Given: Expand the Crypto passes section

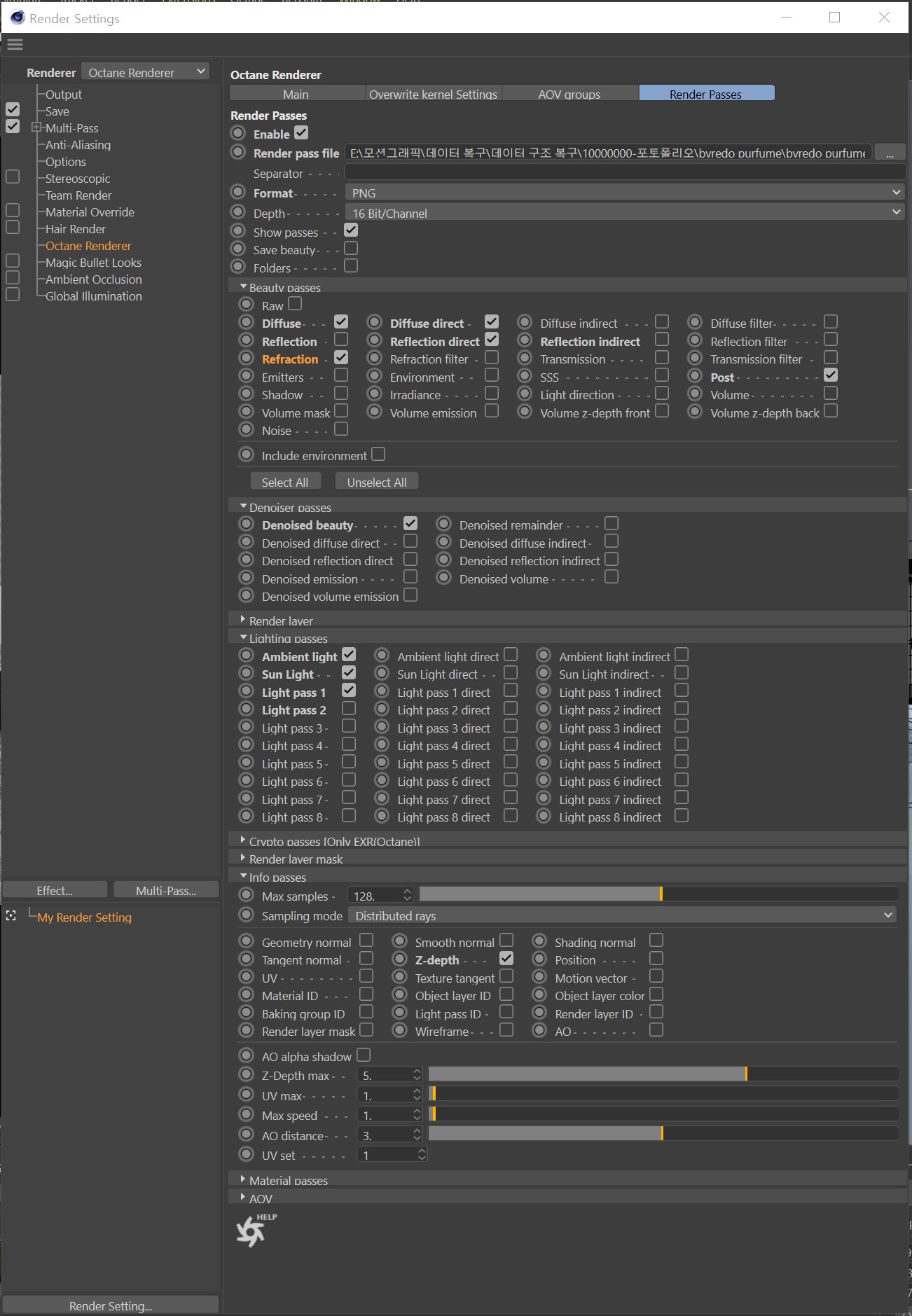Looking at the screenshot, I should [x=243, y=840].
